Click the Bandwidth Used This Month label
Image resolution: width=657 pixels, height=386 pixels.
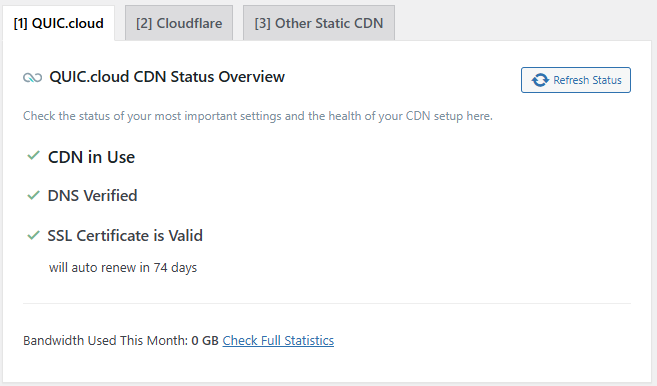(x=106, y=340)
